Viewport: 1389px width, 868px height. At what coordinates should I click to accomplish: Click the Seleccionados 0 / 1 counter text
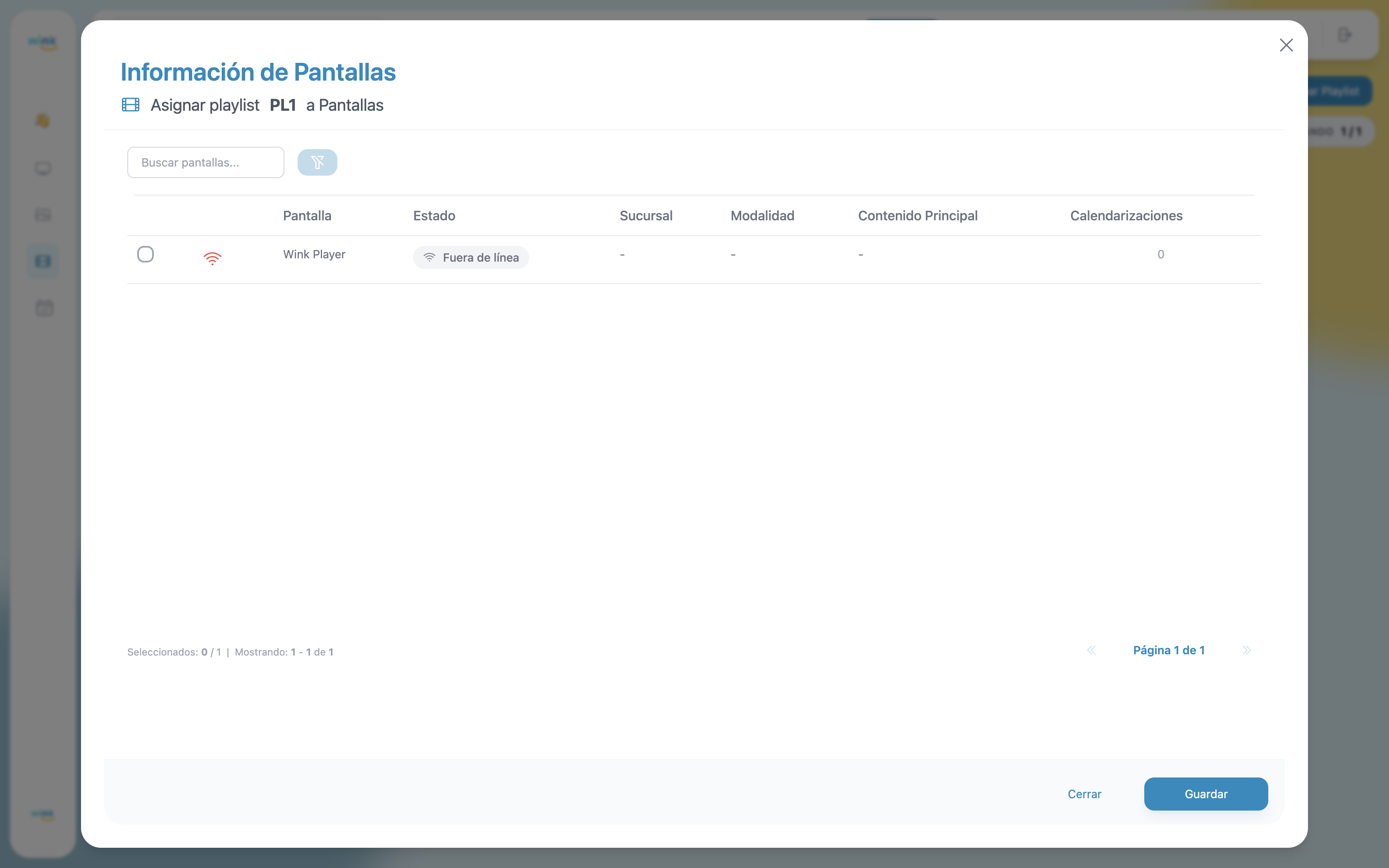pyautogui.click(x=174, y=652)
